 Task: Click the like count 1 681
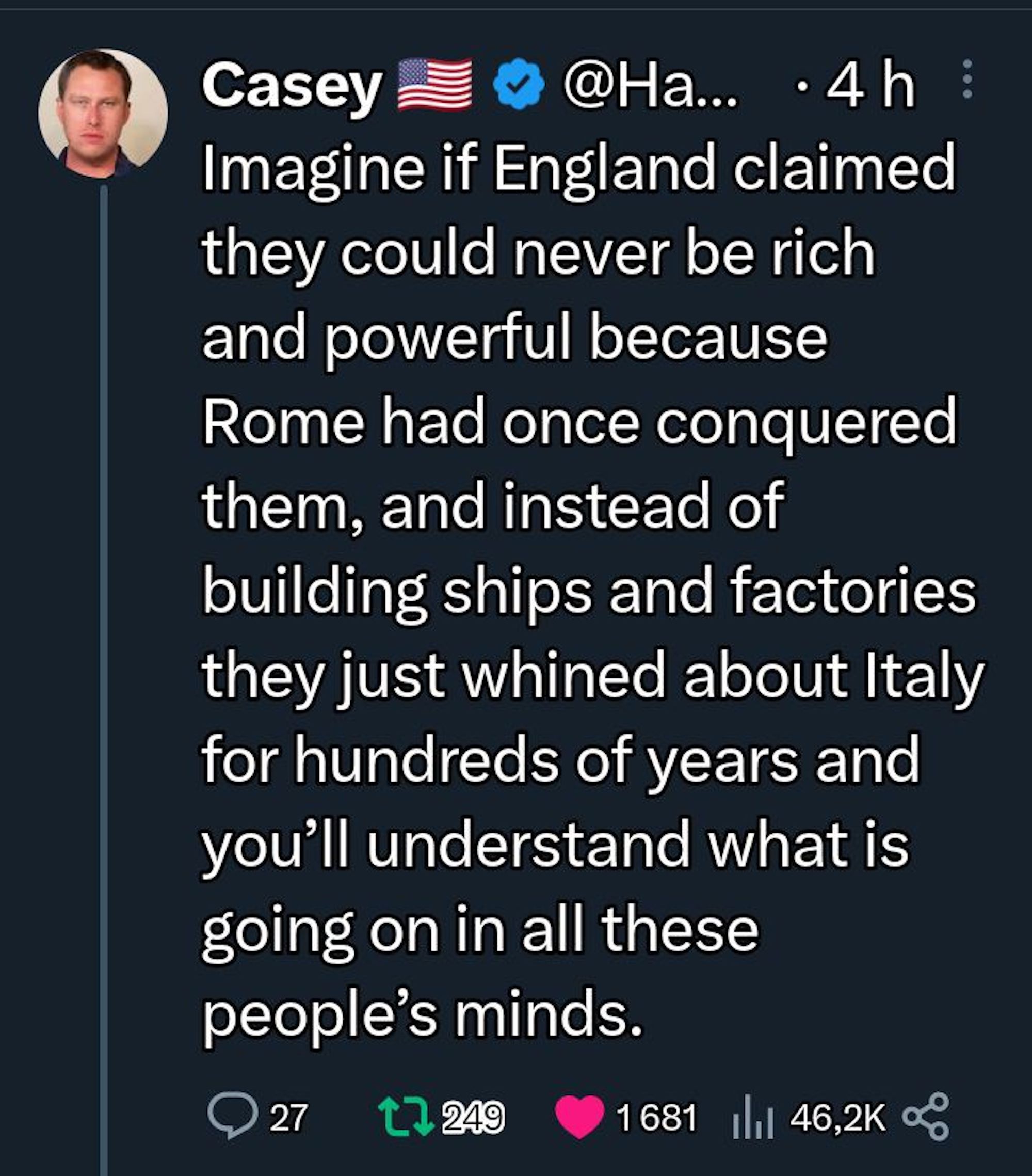[656, 1117]
